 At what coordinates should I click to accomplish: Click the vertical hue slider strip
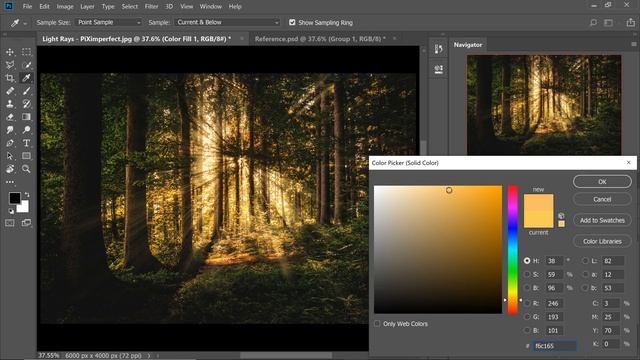point(513,249)
